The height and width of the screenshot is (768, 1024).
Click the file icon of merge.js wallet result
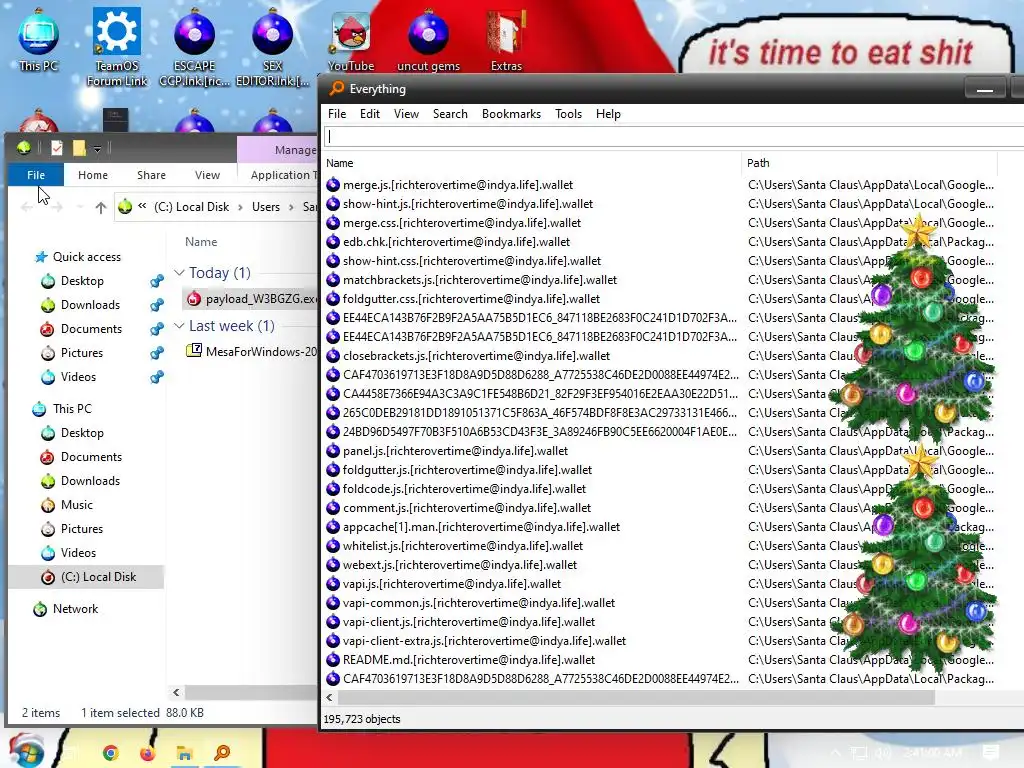tap(333, 185)
